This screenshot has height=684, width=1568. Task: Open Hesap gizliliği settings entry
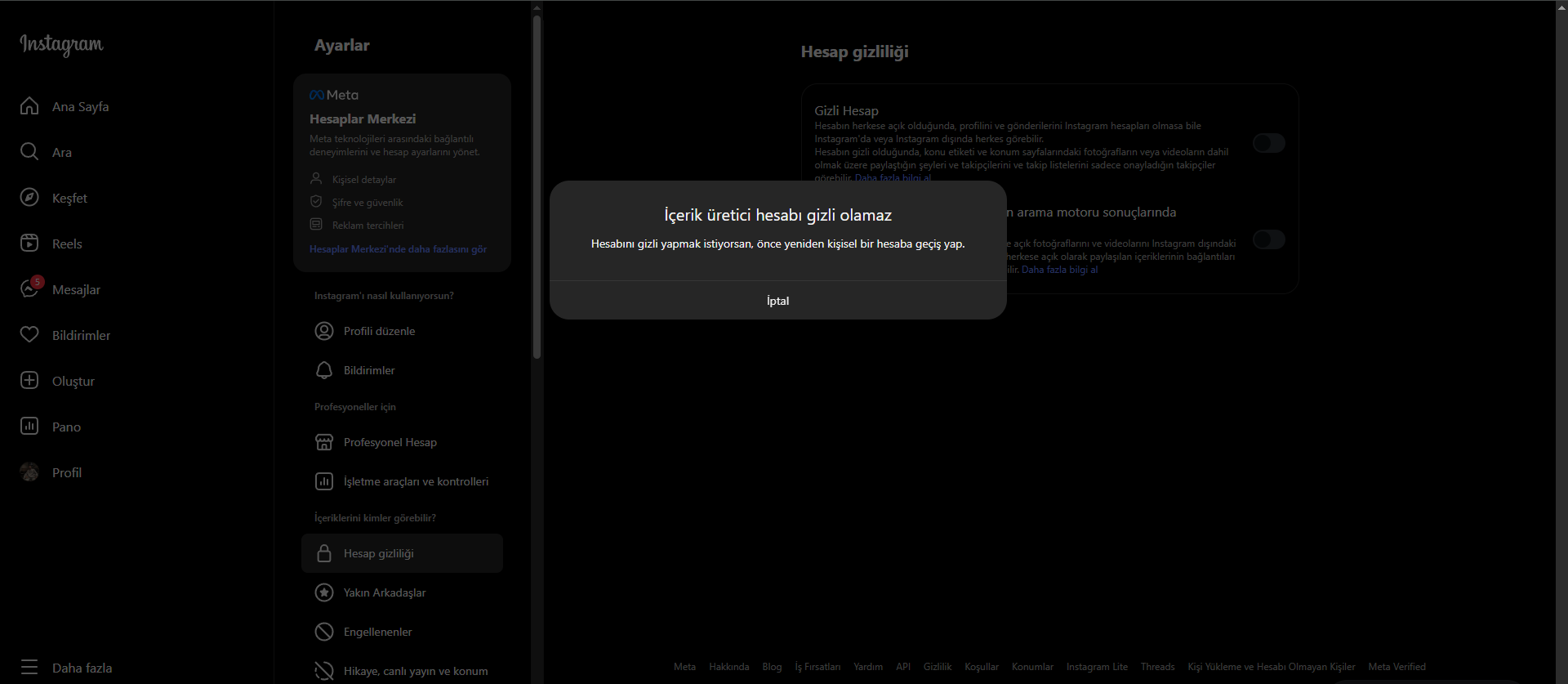[x=402, y=553]
